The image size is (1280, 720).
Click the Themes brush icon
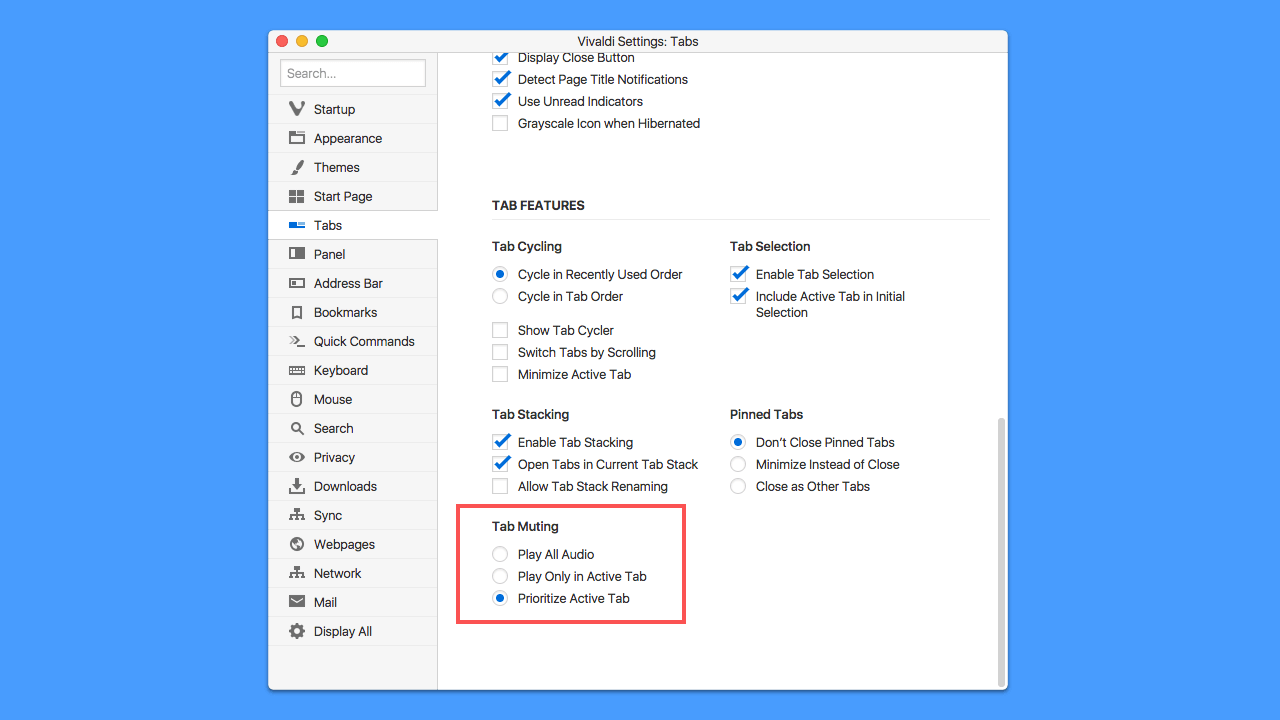[297, 167]
